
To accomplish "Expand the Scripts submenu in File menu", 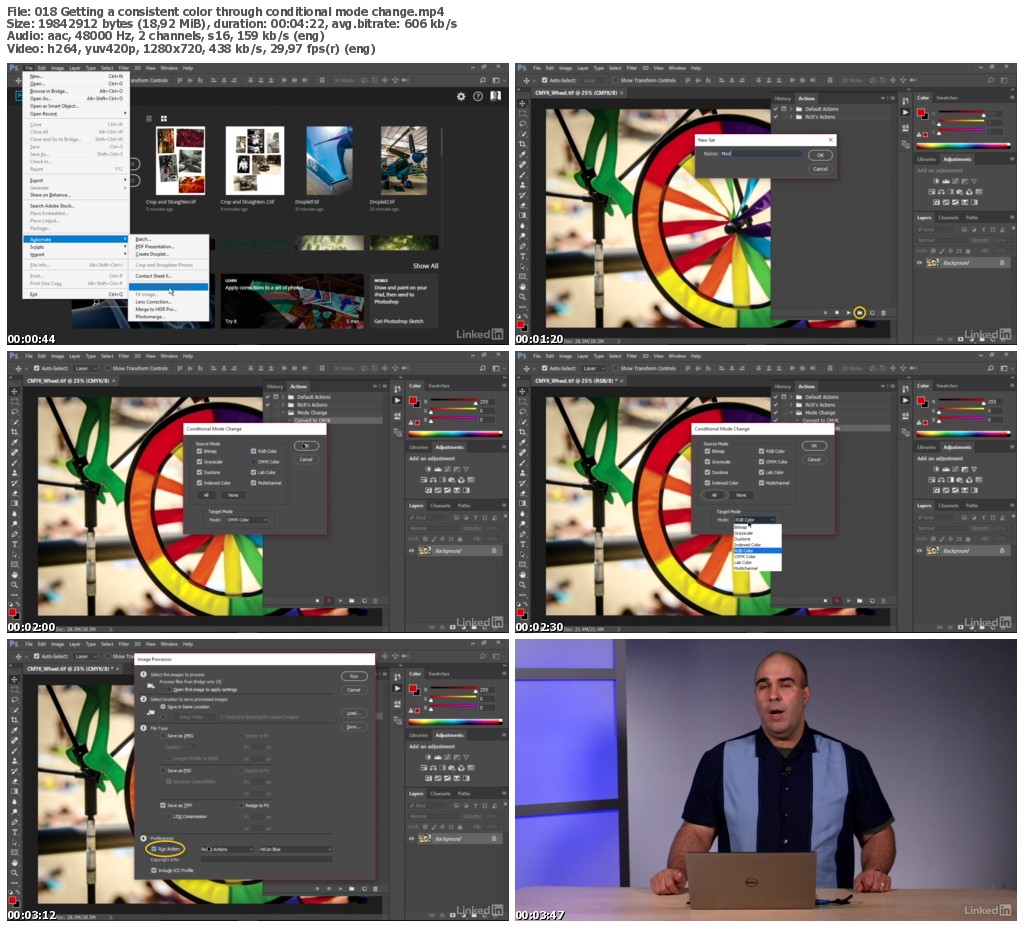I will tap(76, 247).
